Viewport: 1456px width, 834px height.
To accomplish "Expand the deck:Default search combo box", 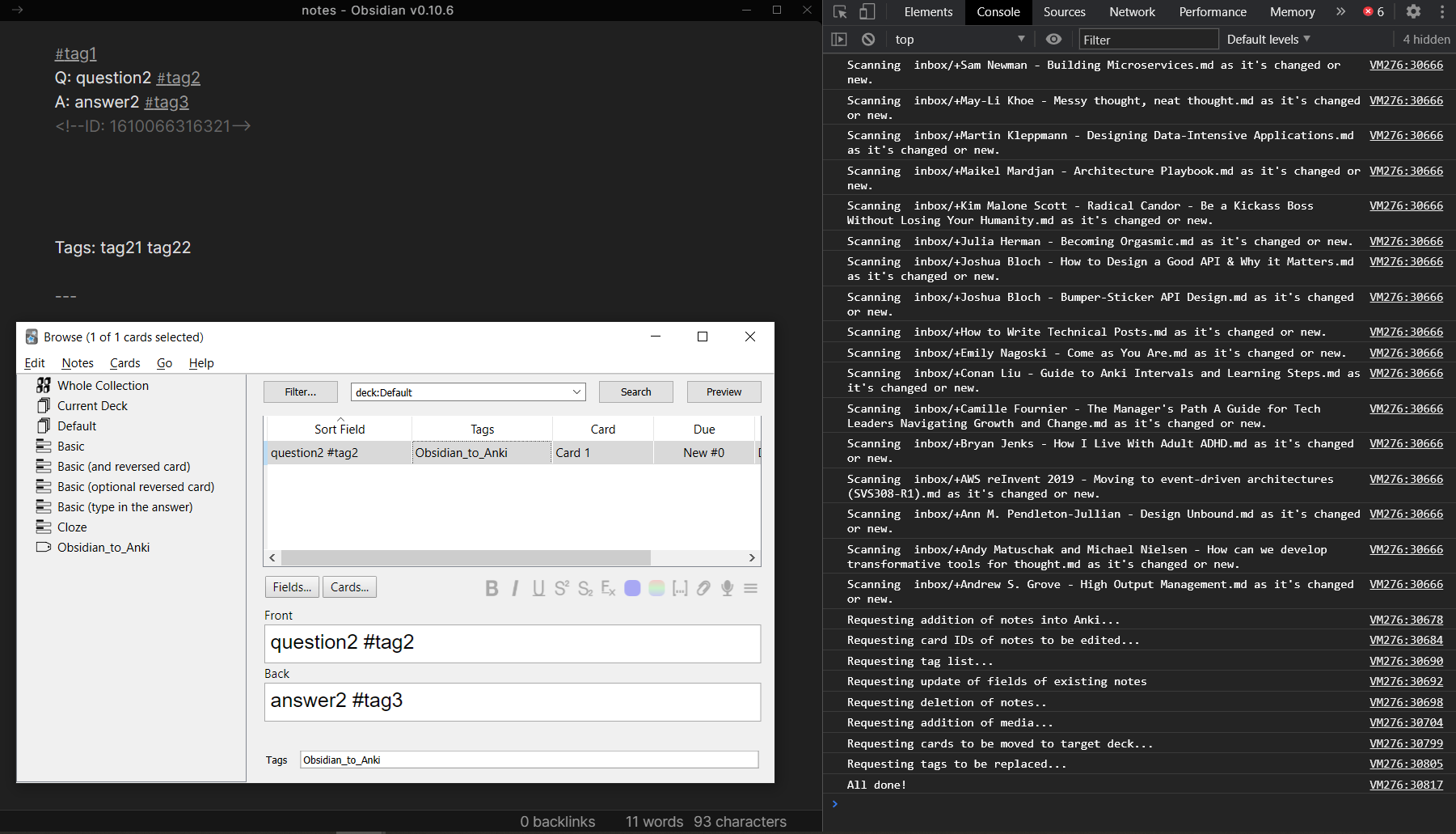I will pos(576,392).
